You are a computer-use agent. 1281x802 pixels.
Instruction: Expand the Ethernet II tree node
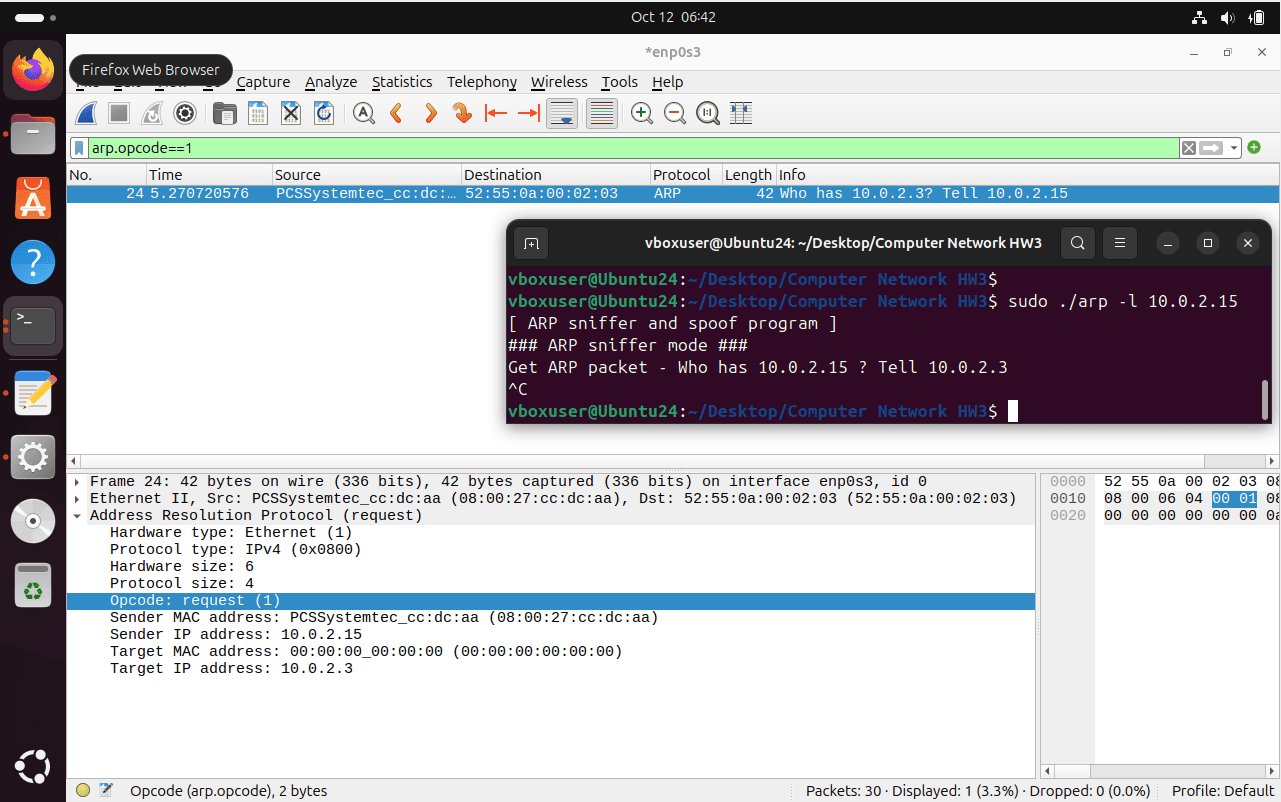point(77,499)
